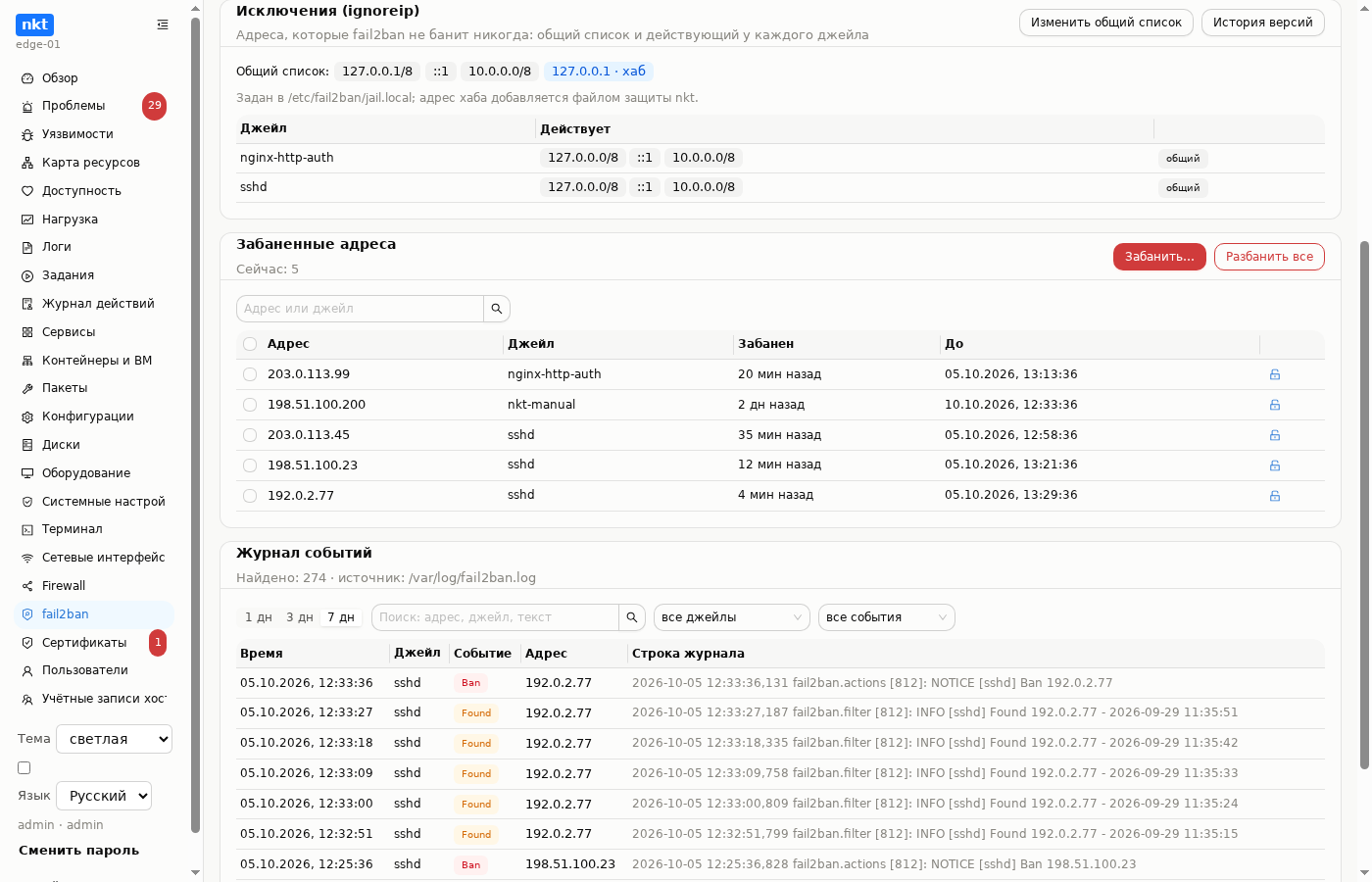Select the 198.51.100.23 row radio button
Viewport: 1372px width, 882px height.
[x=250, y=465]
